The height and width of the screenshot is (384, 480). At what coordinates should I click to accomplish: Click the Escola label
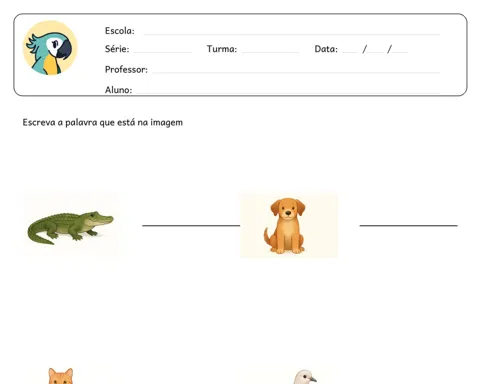[x=120, y=31]
